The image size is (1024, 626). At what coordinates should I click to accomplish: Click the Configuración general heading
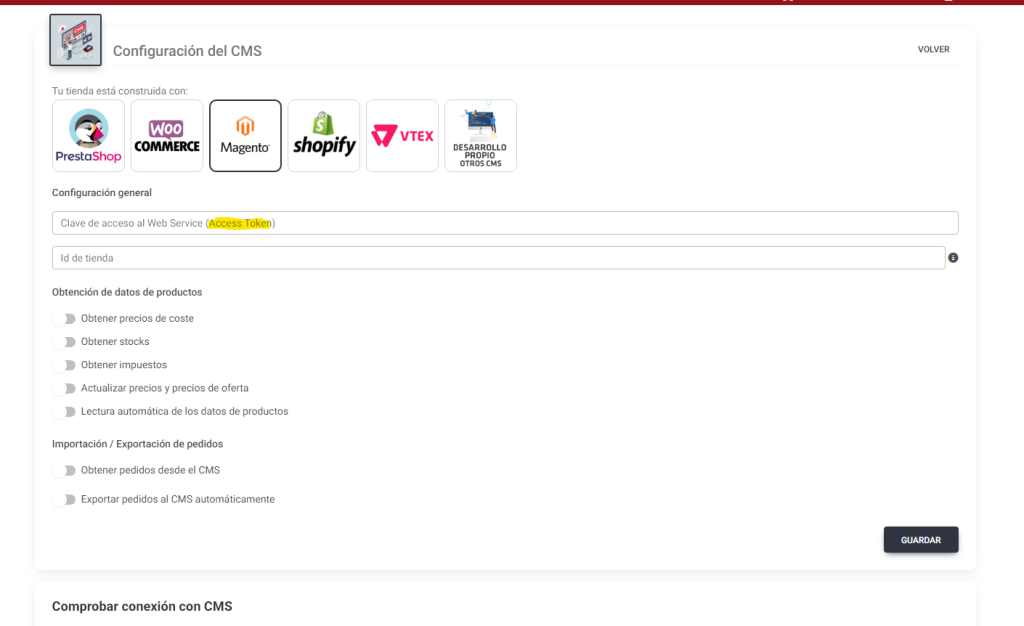click(102, 193)
